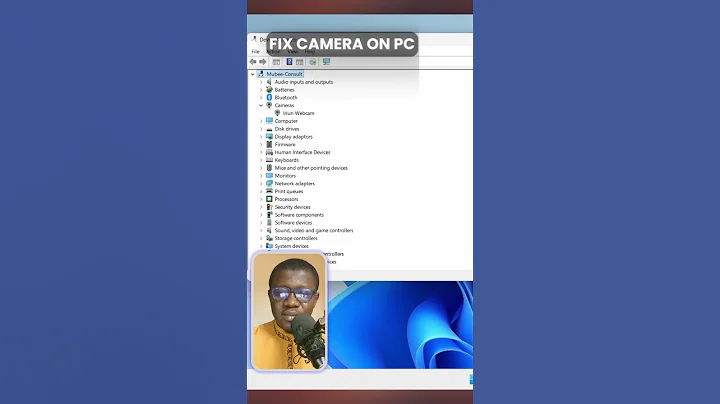Image resolution: width=720 pixels, height=404 pixels.
Task: Expand the Processors chevron
Action: (x=261, y=199)
